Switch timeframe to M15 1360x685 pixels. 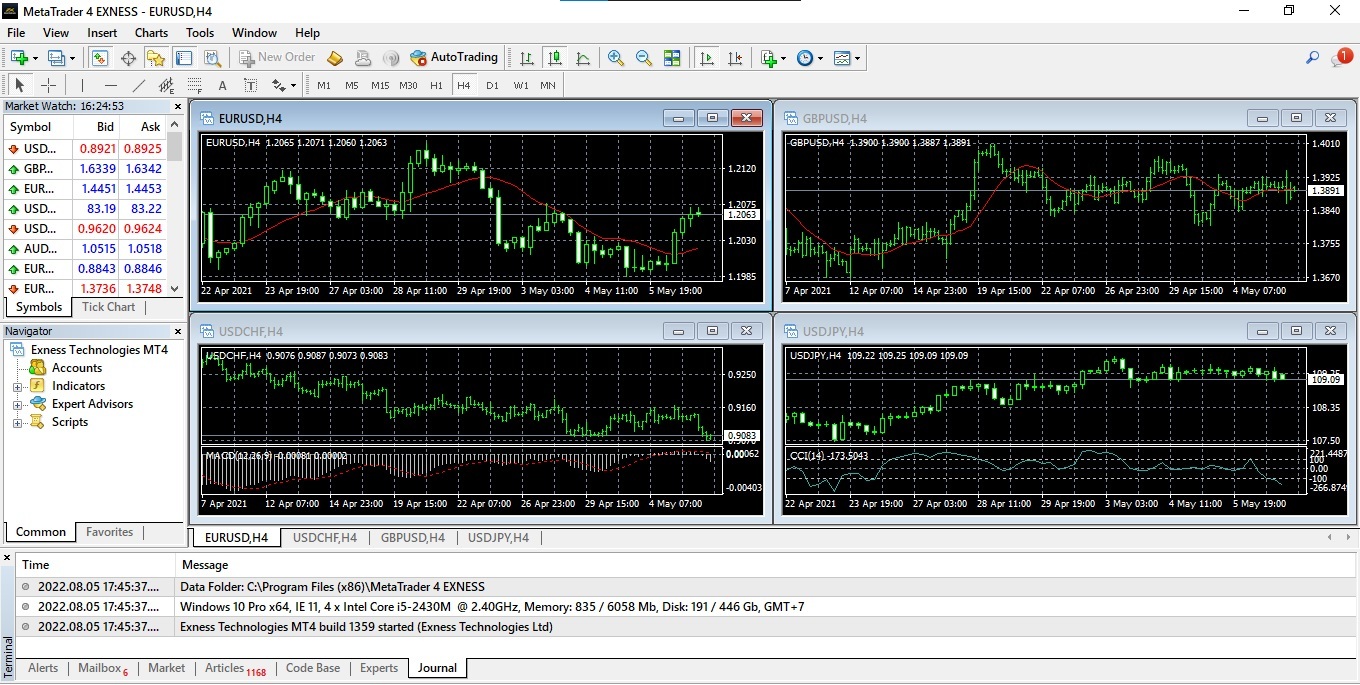[x=380, y=85]
